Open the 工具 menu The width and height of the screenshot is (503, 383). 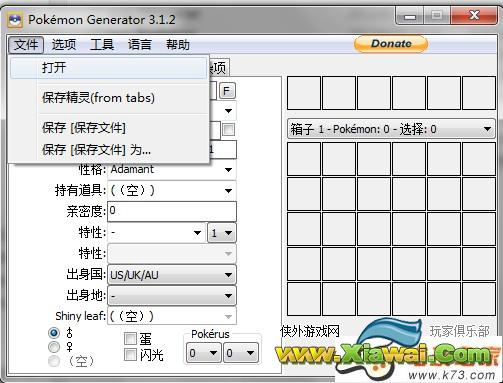[102, 45]
